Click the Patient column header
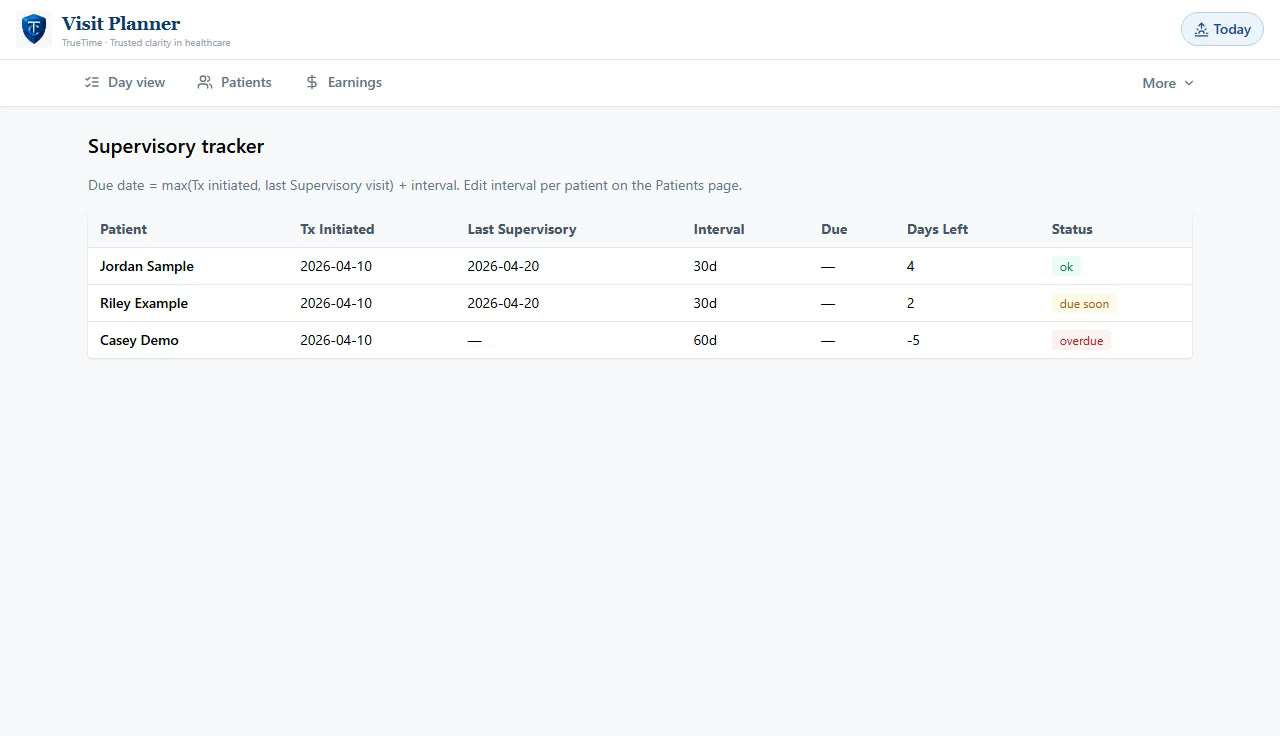 [123, 229]
